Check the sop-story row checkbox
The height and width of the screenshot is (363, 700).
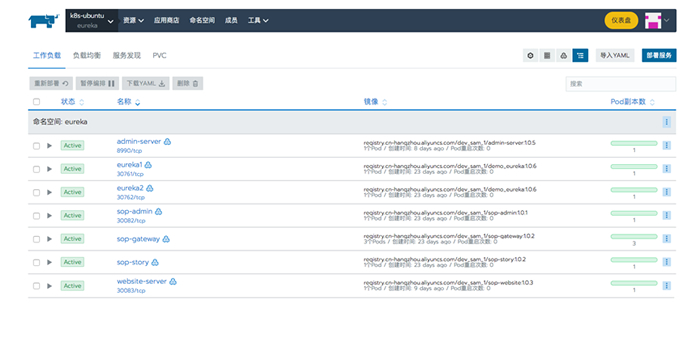(x=37, y=263)
